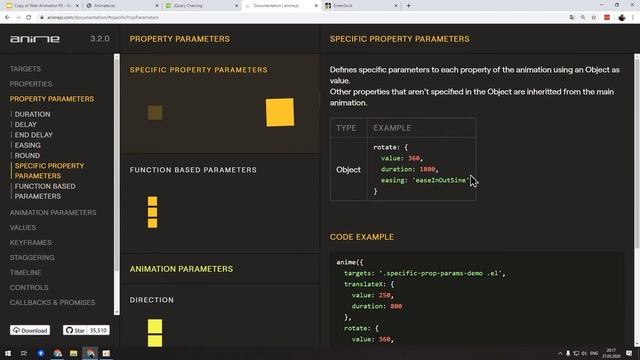Click the red extension icon in the toolbar
Image resolution: width=640 pixels, height=360 pixels.
pyautogui.click(x=607, y=18)
